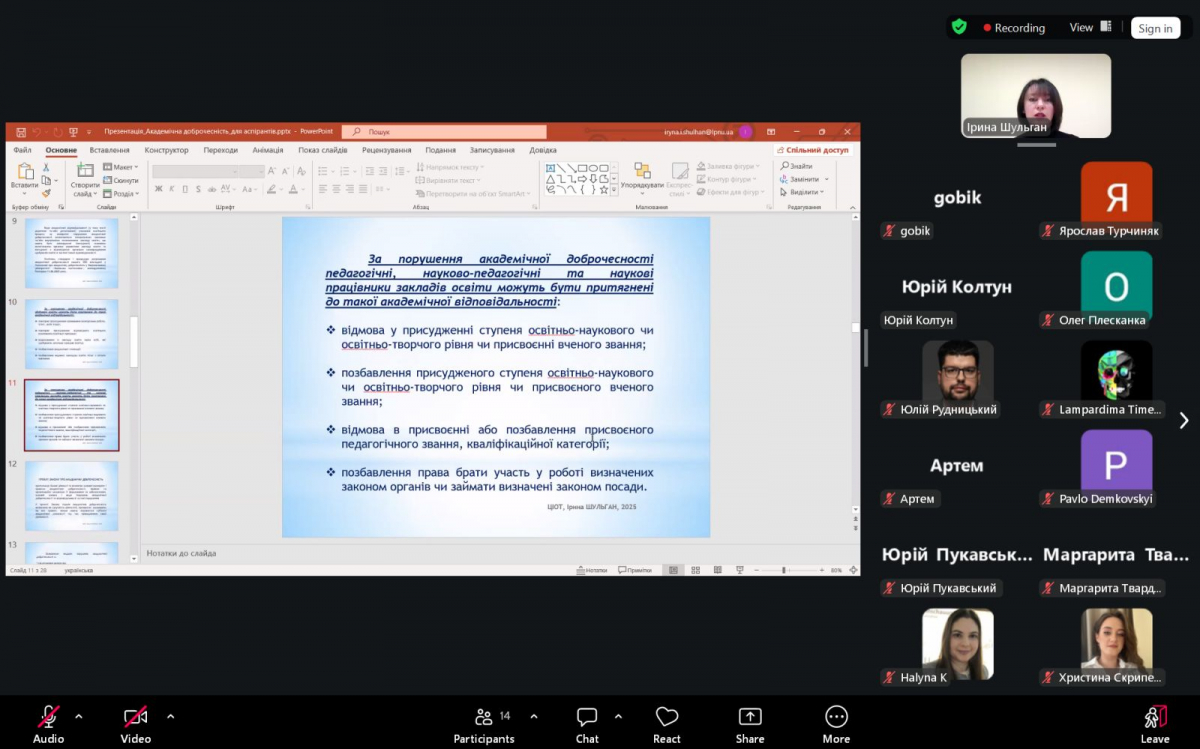The height and width of the screenshot is (749, 1200).
Task: Expand video options arrow next to Video
Action: pos(170,716)
